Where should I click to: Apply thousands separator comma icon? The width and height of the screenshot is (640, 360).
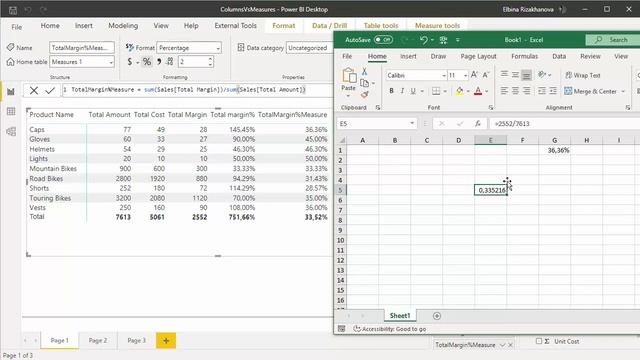pos(159,62)
